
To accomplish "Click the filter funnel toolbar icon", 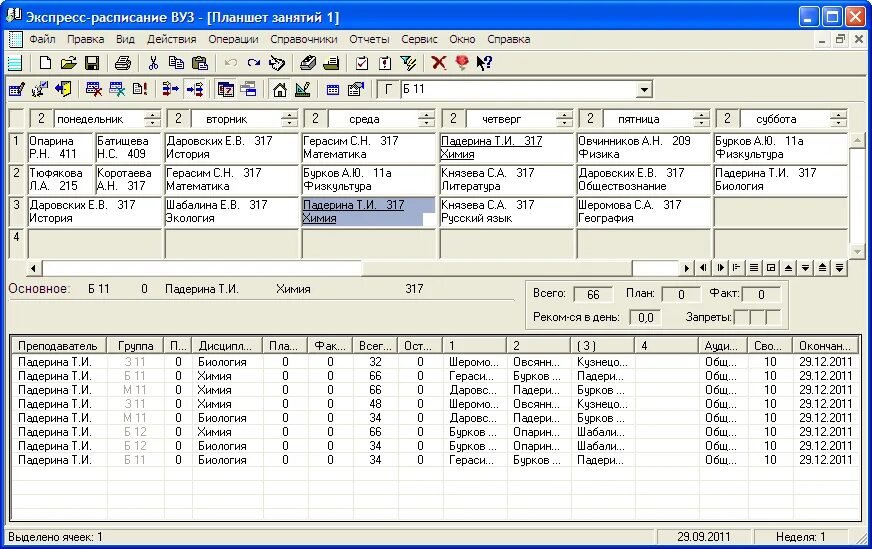I will click(408, 63).
